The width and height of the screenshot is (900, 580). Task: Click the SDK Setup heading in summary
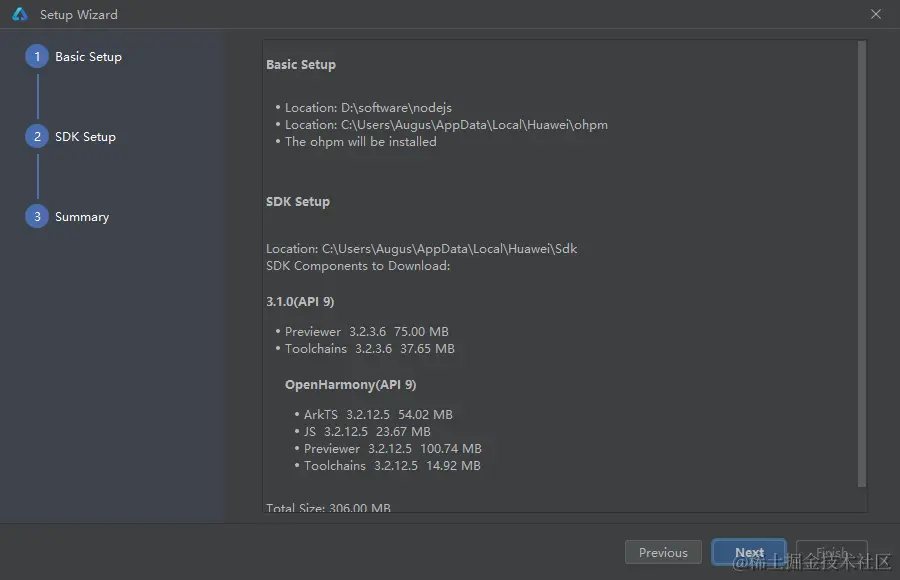[298, 202]
